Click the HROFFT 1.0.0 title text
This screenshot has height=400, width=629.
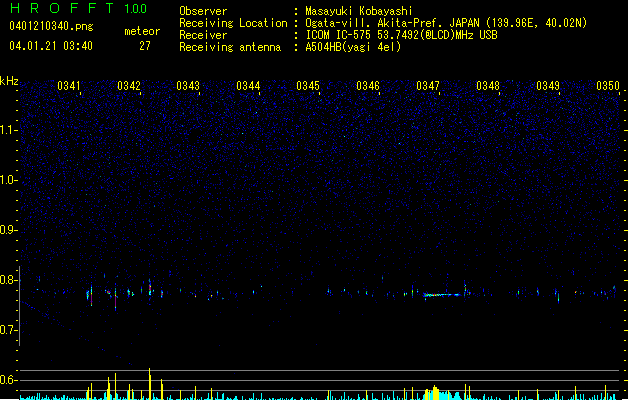[78, 8]
